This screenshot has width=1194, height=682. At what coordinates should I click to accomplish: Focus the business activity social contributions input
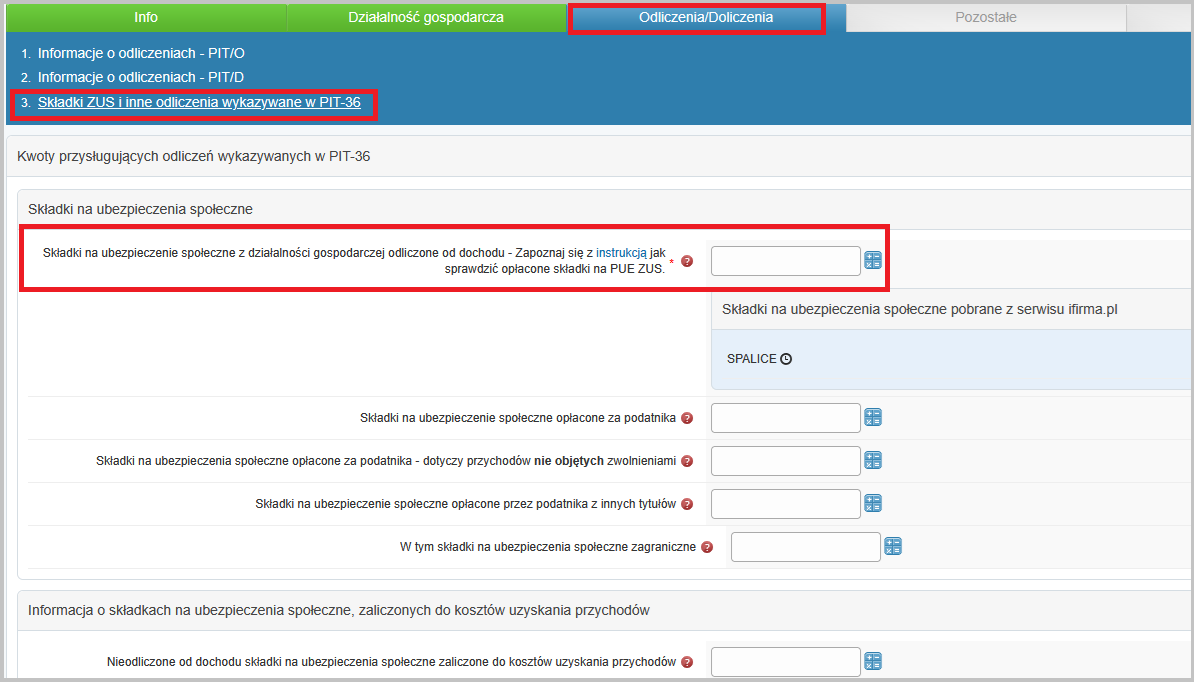point(785,261)
